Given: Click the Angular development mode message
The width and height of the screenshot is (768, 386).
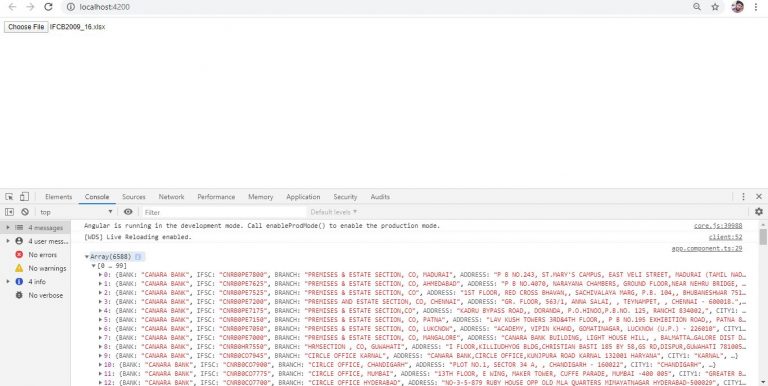Looking at the screenshot, I should (x=262, y=226).
